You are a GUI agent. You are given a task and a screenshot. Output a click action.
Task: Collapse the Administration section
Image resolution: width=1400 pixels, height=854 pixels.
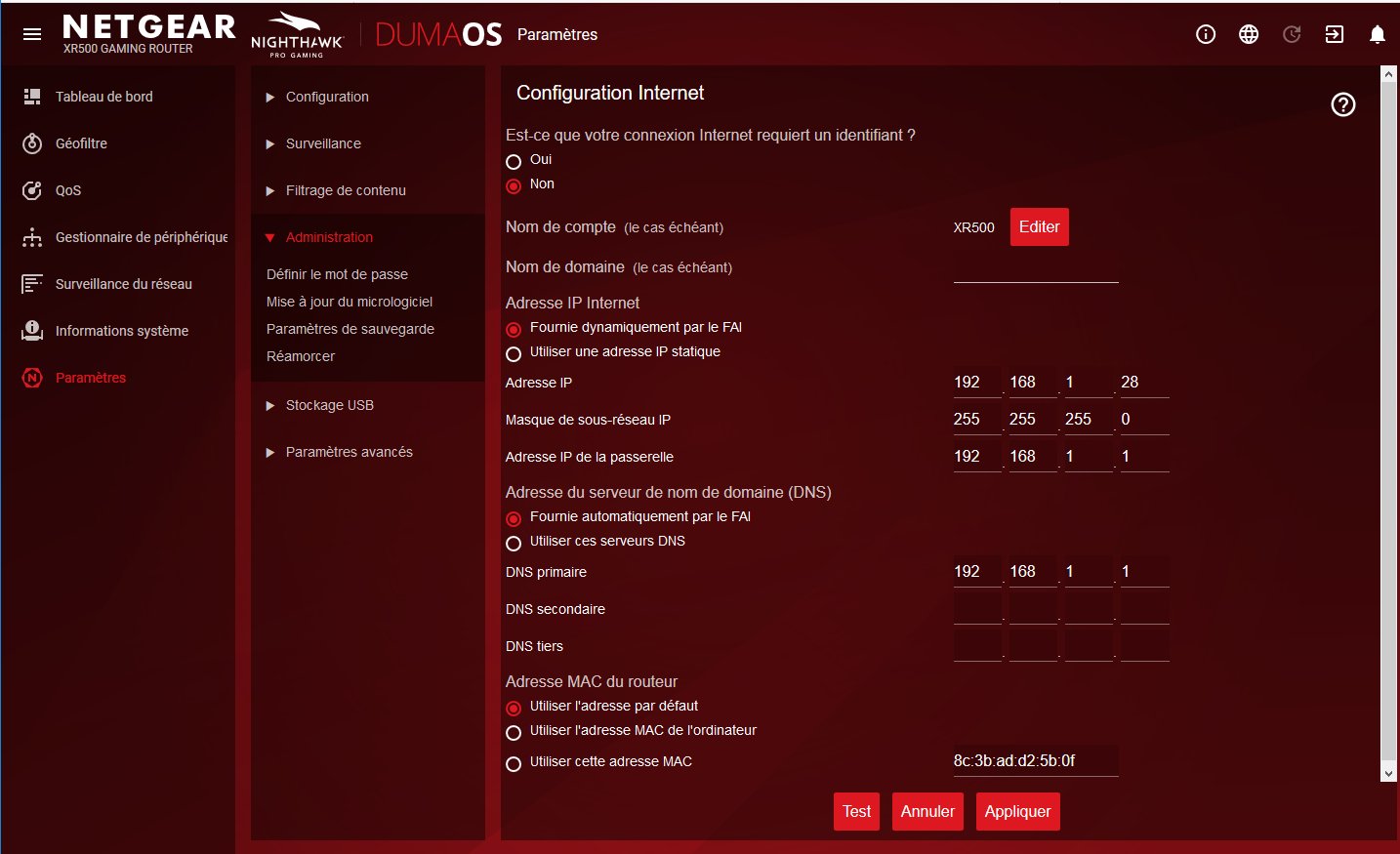(x=330, y=236)
